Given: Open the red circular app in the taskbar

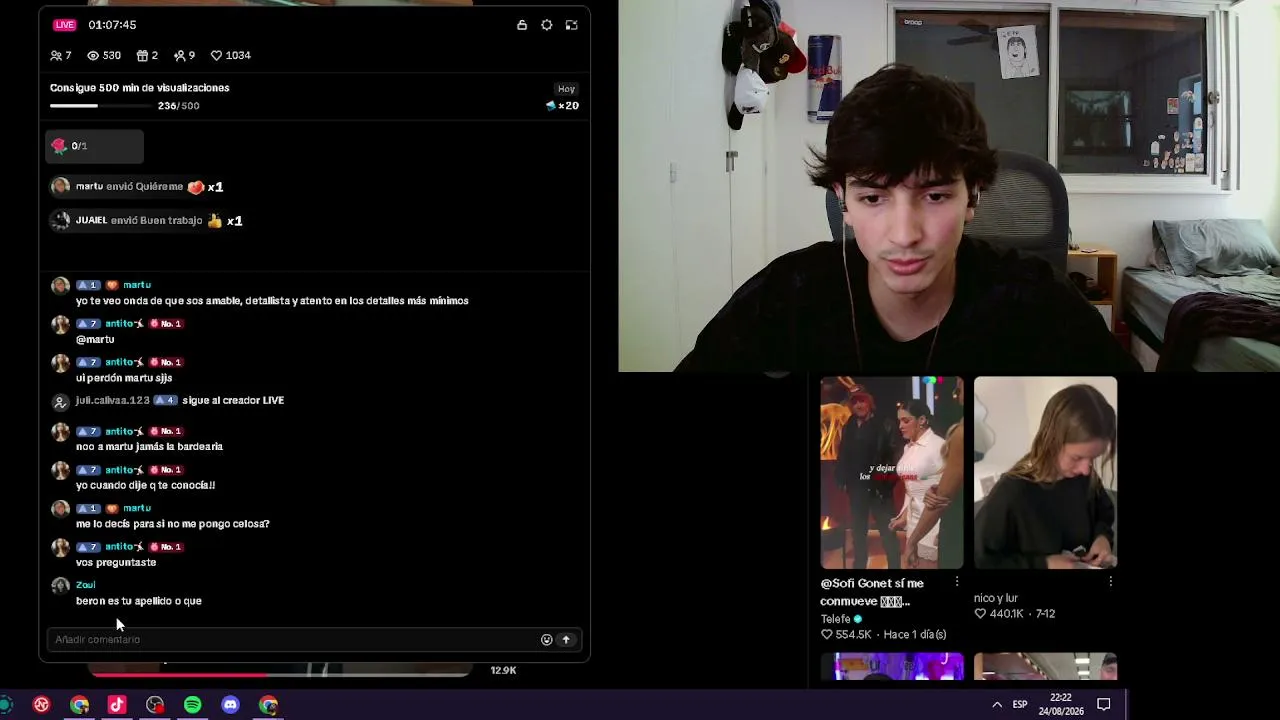Looking at the screenshot, I should tap(41, 705).
